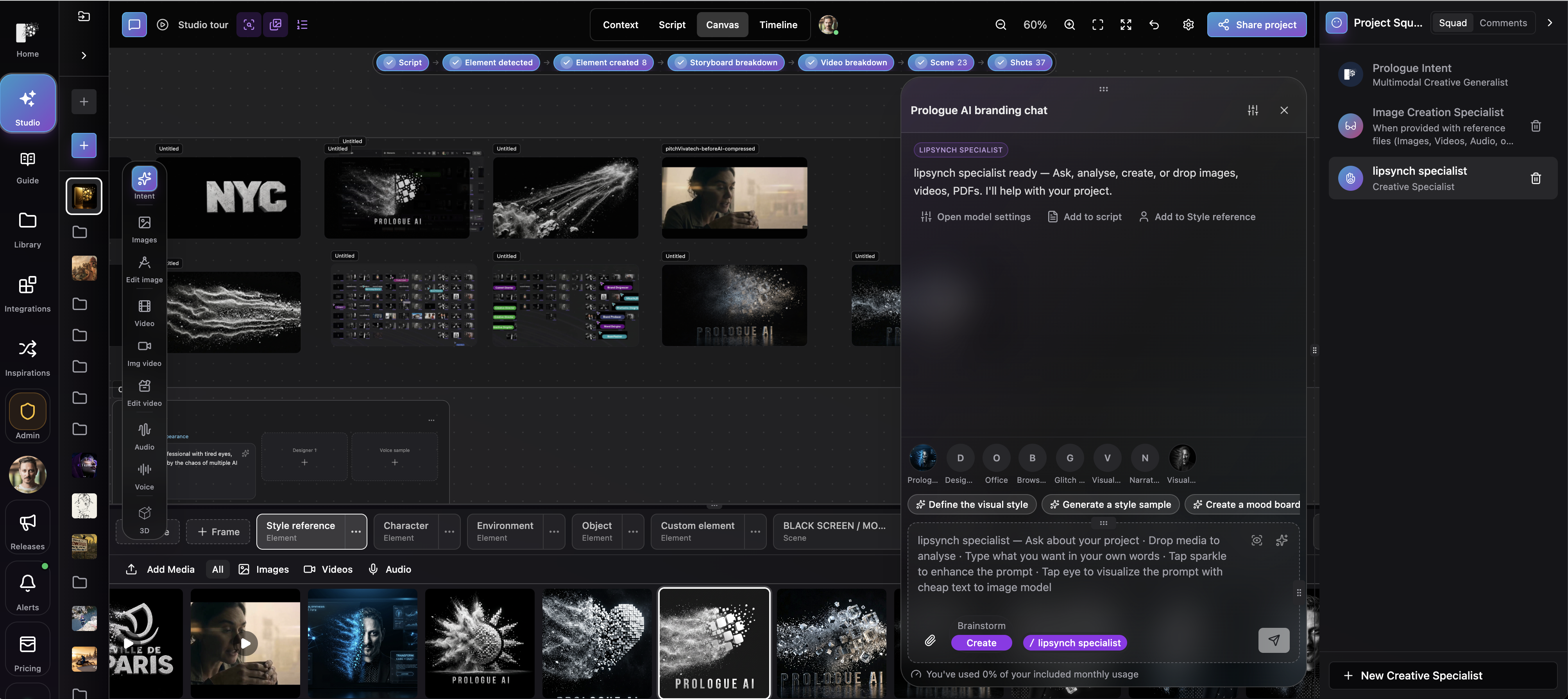This screenshot has width=1568, height=699.
Task: Switch to the Timeline tab
Action: pyautogui.click(x=778, y=25)
